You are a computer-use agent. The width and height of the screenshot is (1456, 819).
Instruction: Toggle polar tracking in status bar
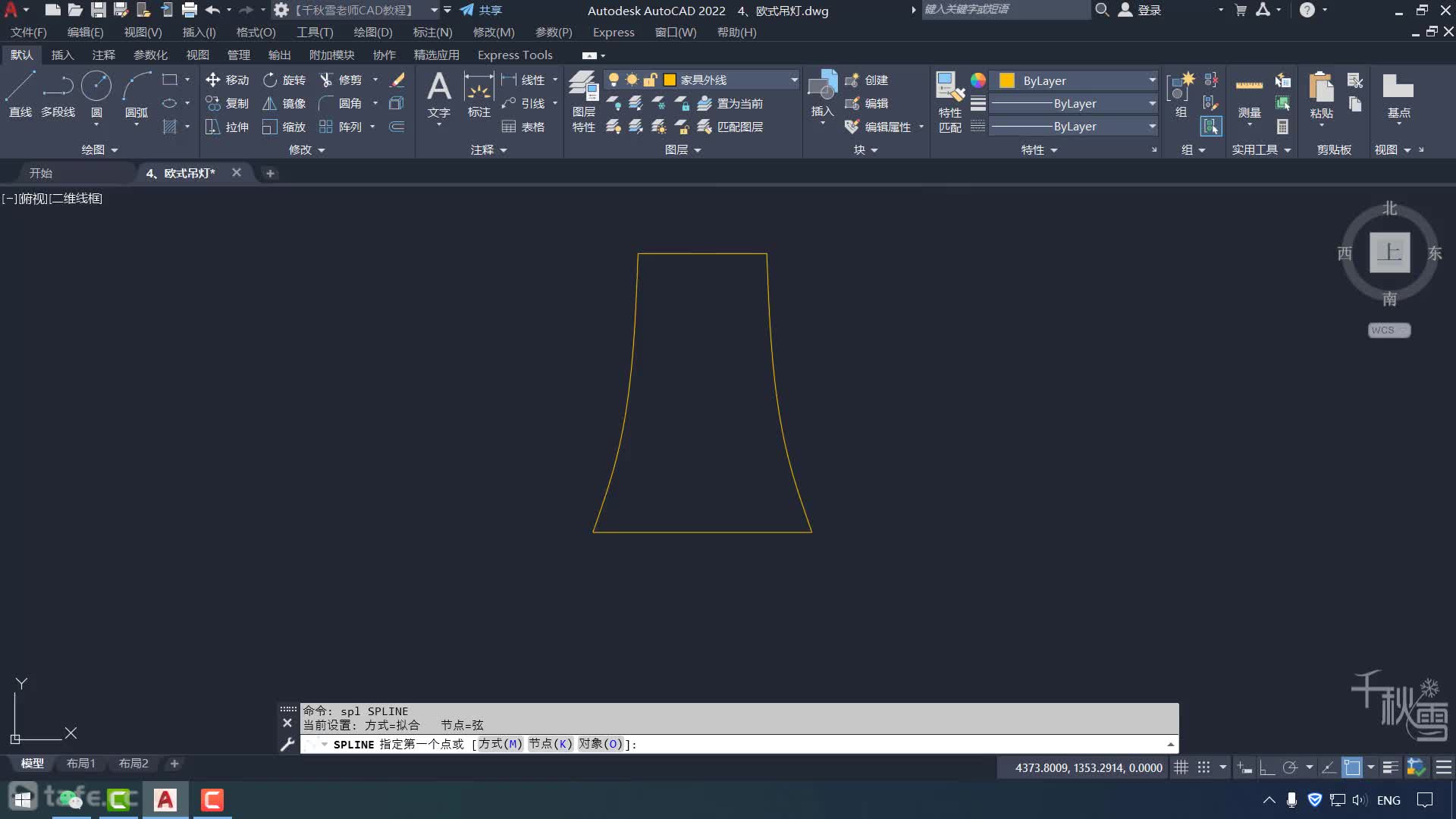pos(1289,767)
